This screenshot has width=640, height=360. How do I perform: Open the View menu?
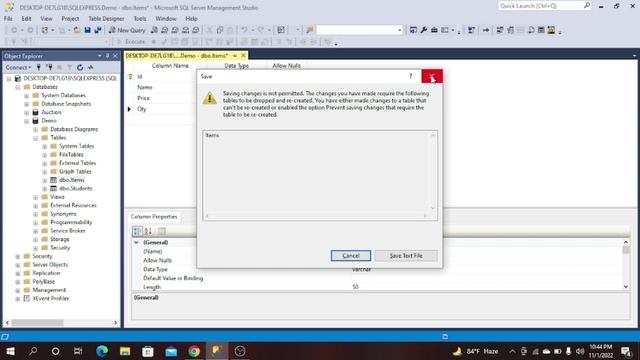point(46,19)
